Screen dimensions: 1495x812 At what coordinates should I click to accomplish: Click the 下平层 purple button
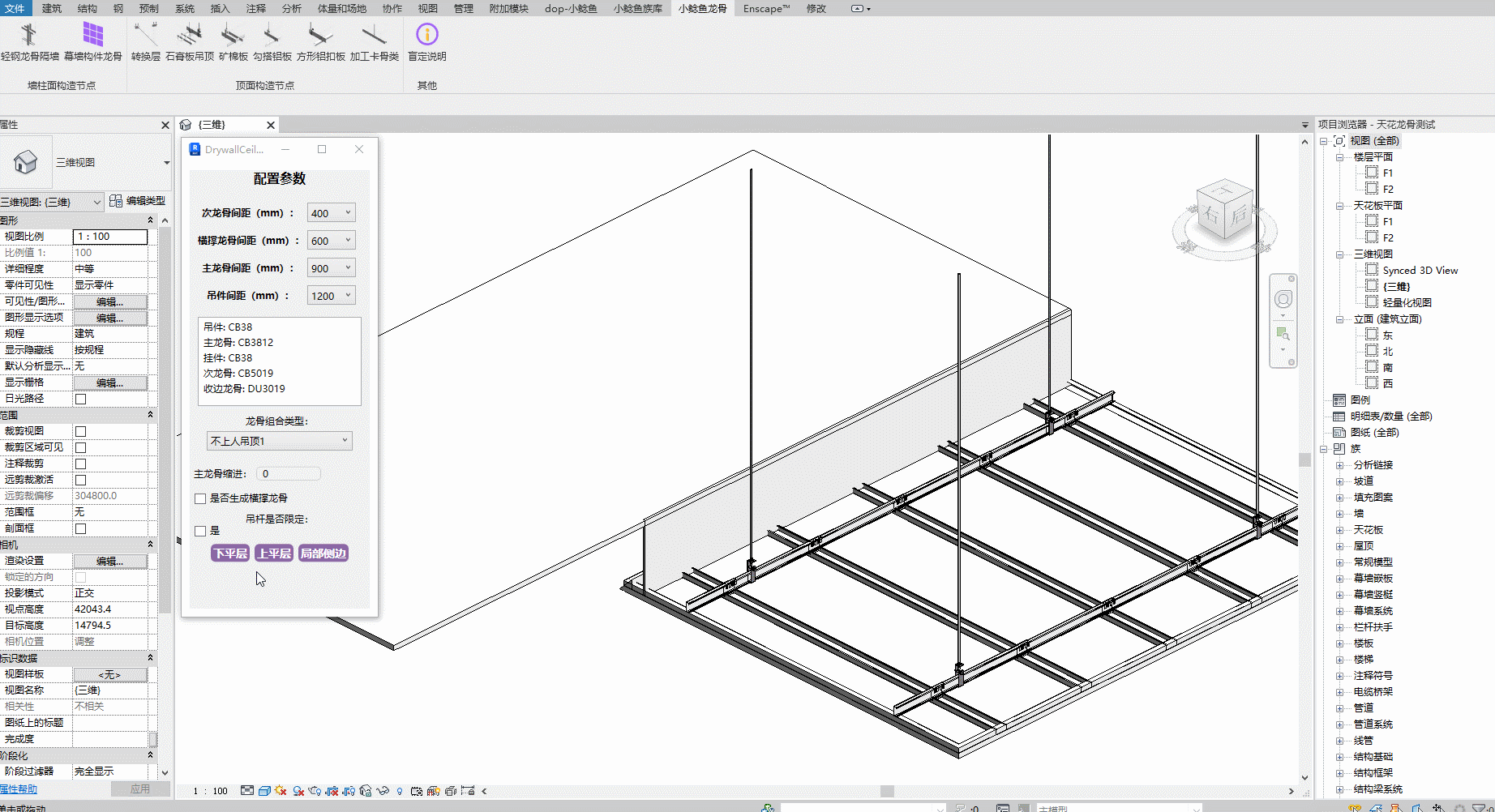(x=230, y=553)
